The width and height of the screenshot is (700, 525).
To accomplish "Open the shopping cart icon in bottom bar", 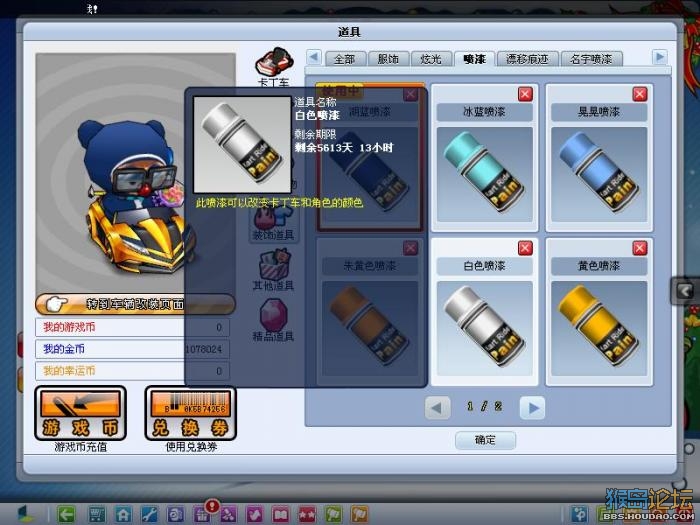I will tap(96, 514).
